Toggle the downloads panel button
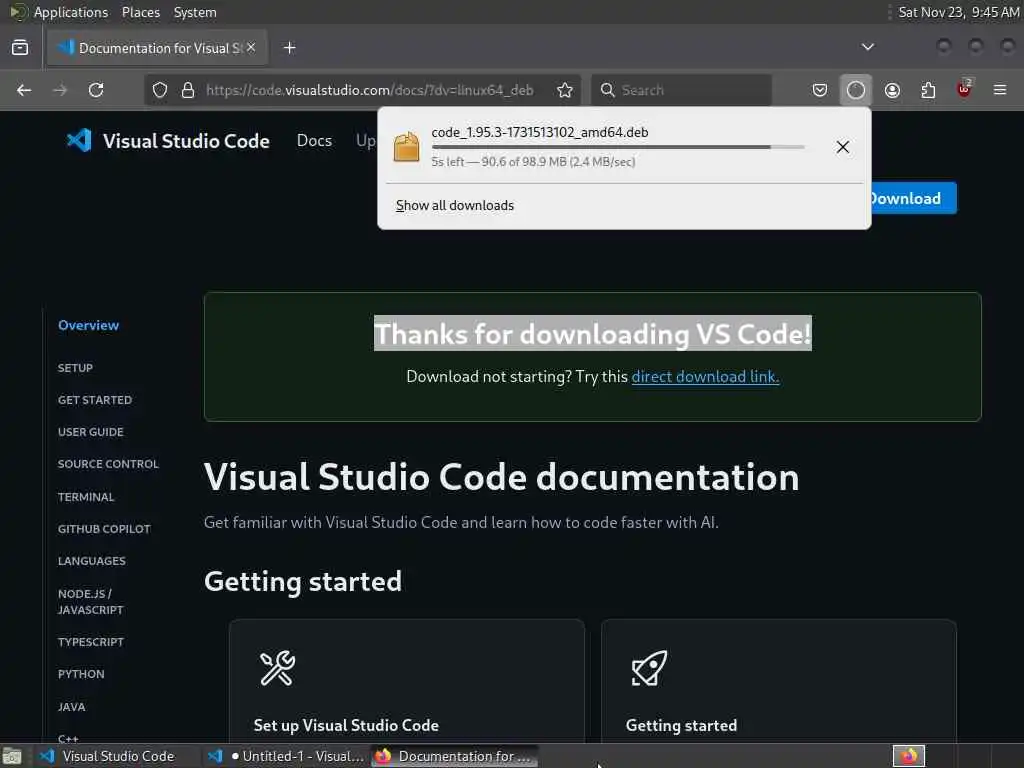 click(856, 90)
